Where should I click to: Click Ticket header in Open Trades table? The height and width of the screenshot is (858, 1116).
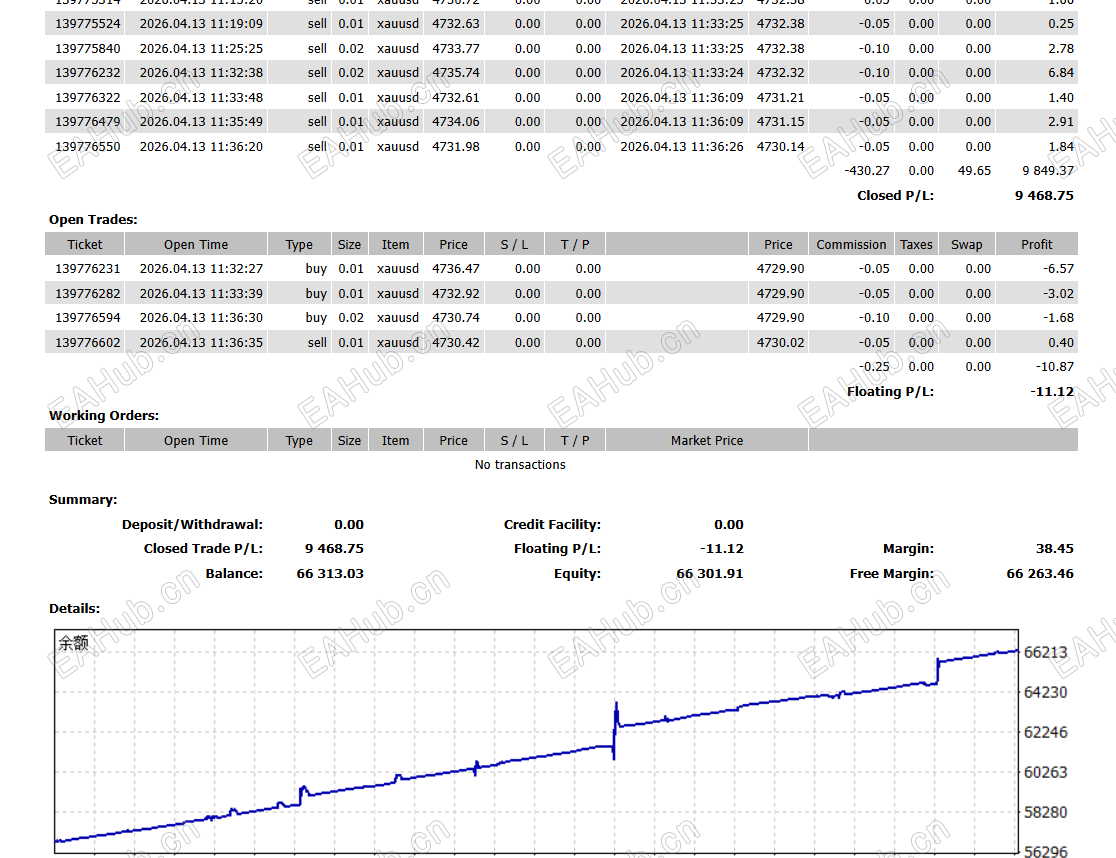pyautogui.click(x=85, y=245)
